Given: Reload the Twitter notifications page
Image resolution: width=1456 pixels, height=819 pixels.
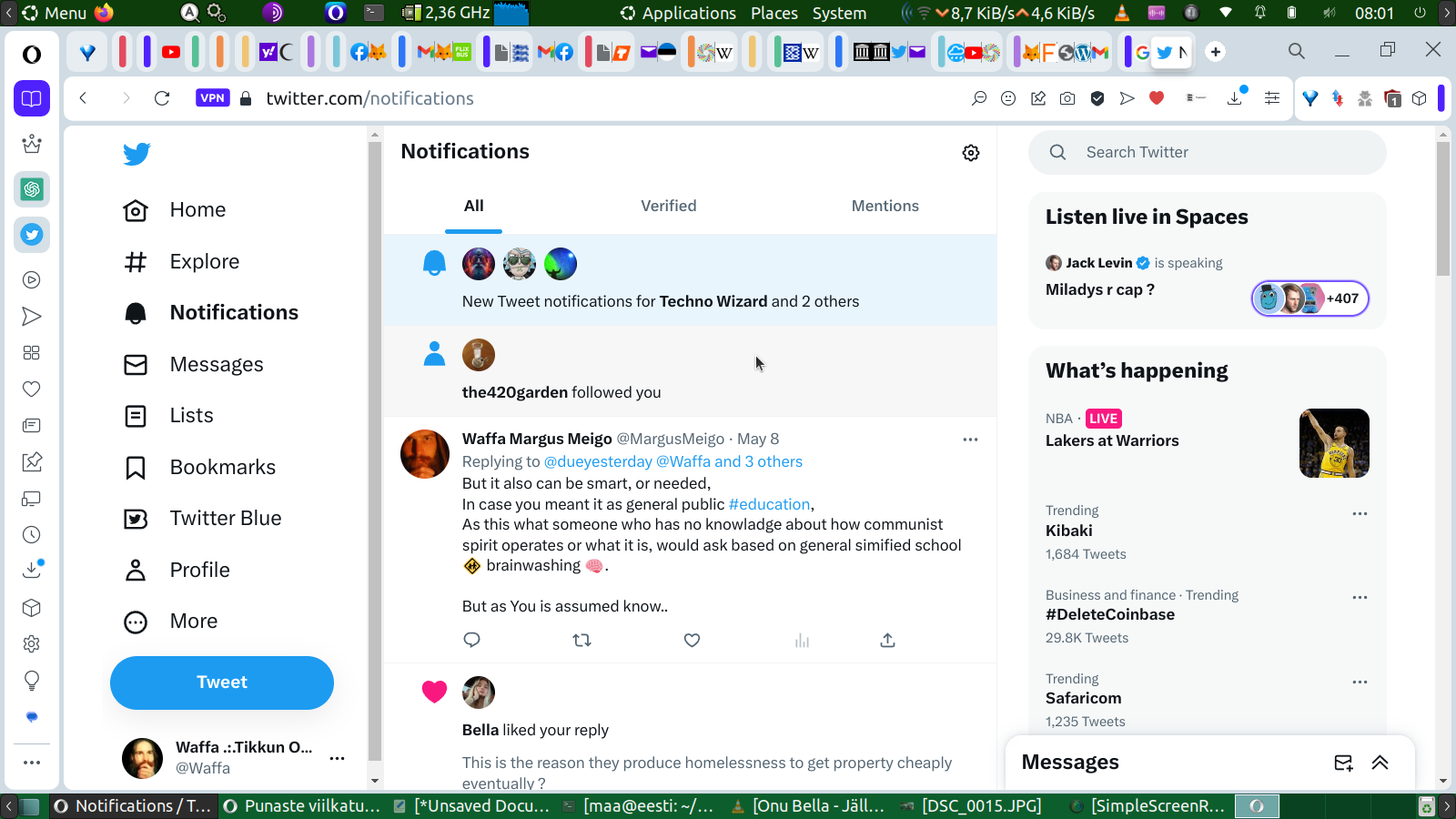Looking at the screenshot, I should [162, 98].
